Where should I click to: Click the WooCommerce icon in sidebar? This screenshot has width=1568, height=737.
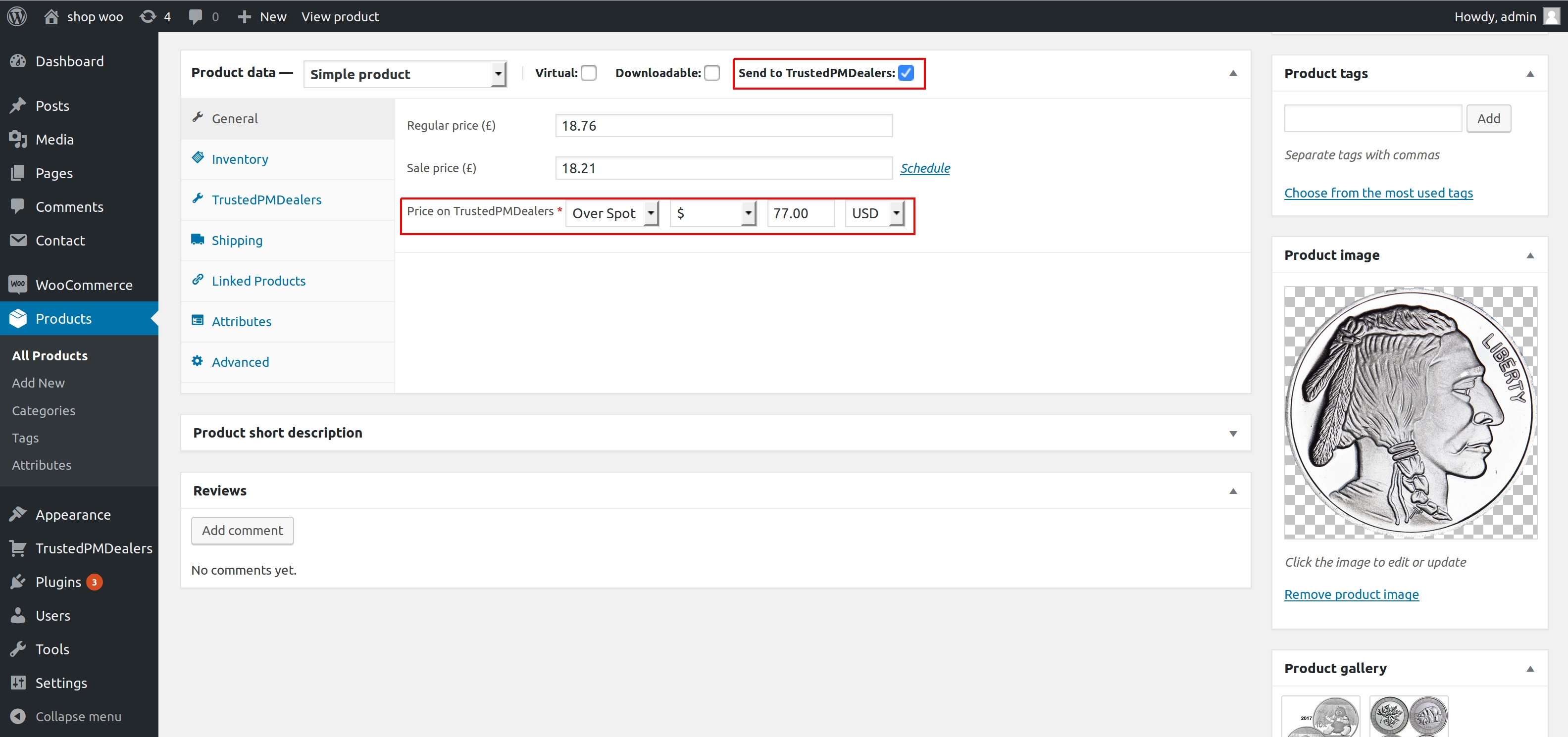[x=18, y=285]
